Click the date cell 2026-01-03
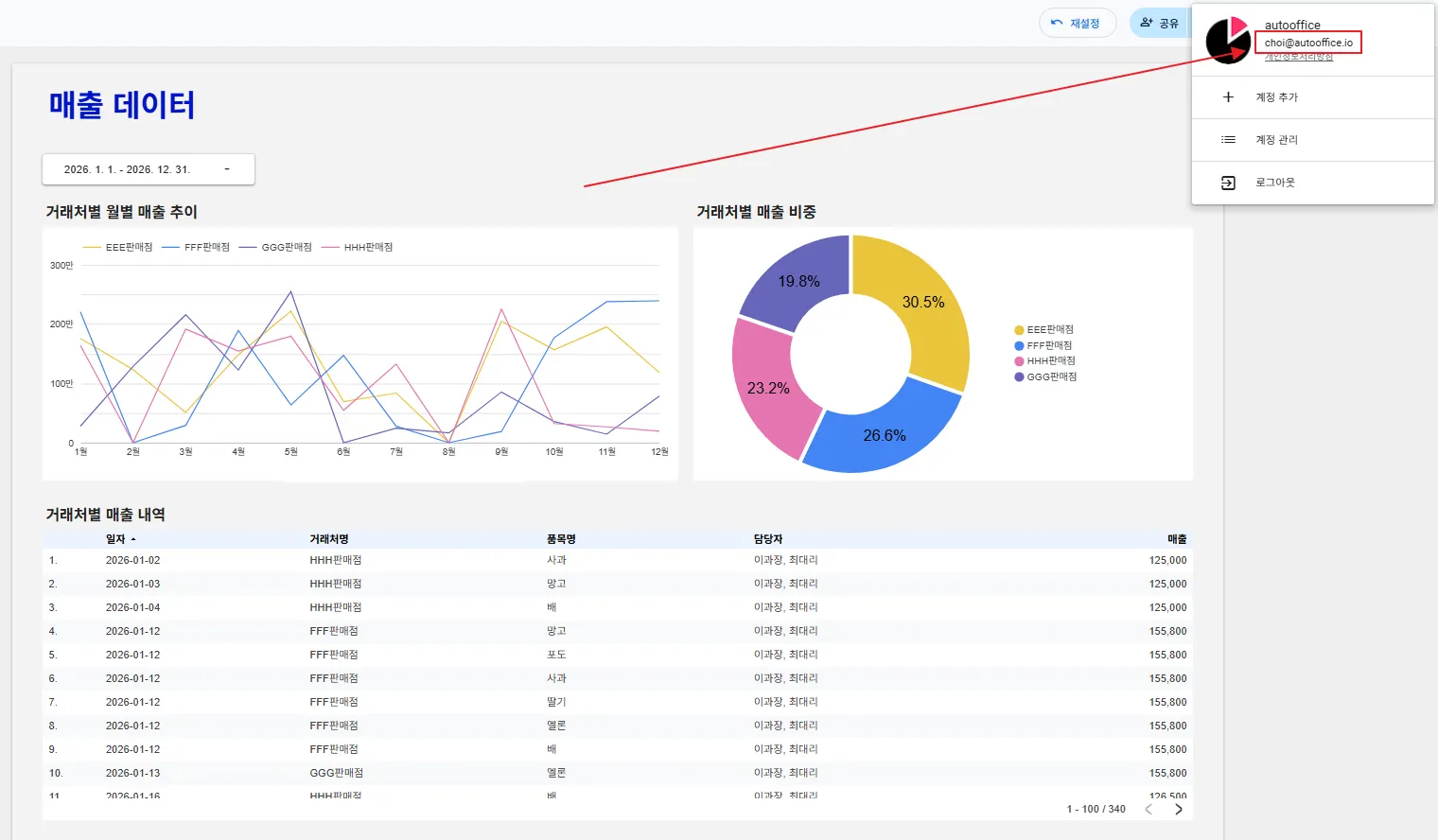The image size is (1438, 840). point(132,584)
